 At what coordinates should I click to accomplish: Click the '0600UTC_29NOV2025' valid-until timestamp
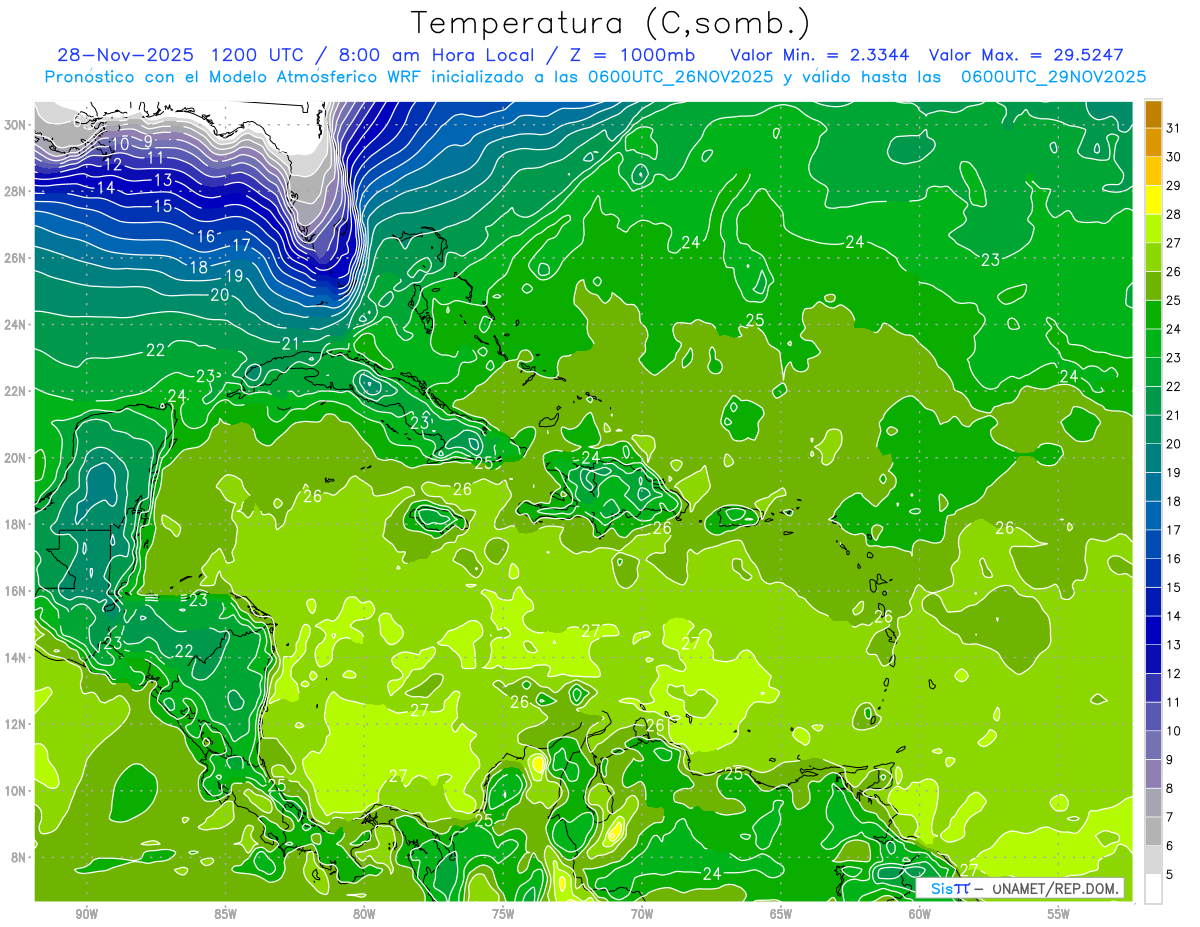[x=1053, y=77]
